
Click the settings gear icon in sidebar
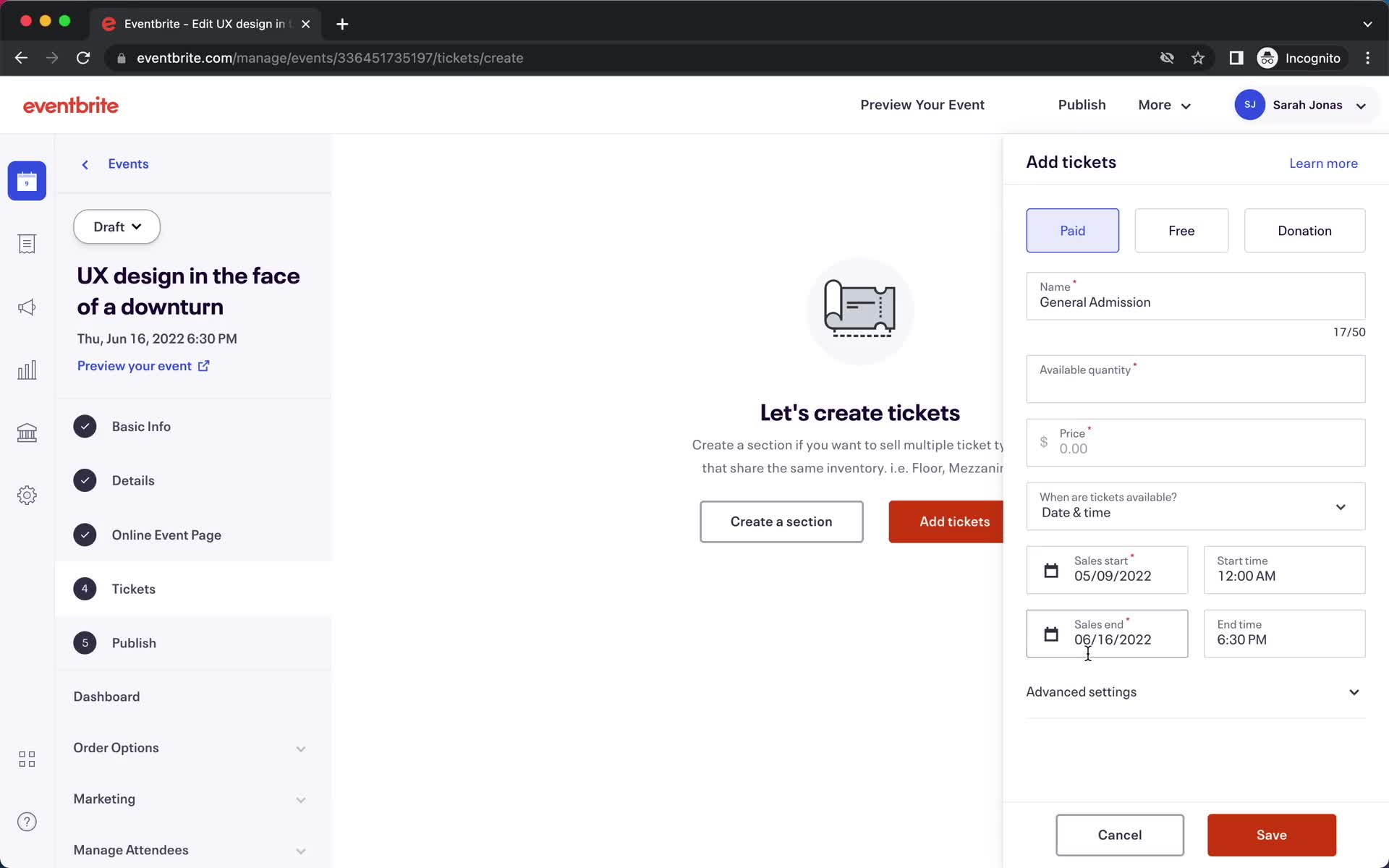[x=28, y=495]
